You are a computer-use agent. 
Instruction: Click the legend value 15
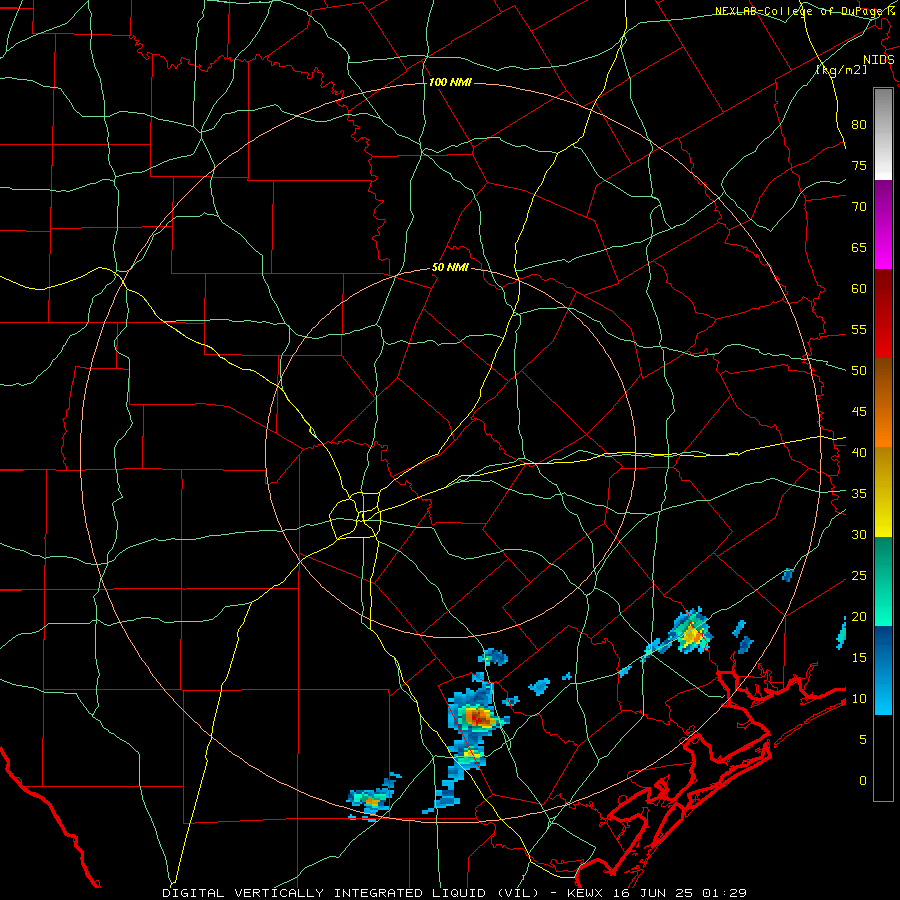click(859, 658)
